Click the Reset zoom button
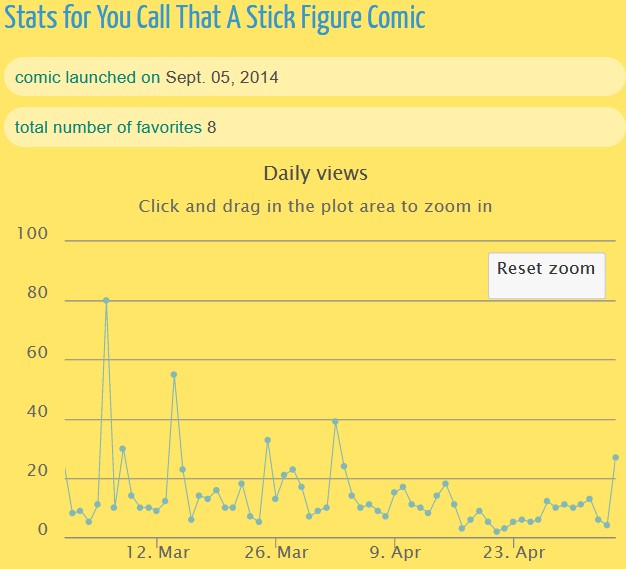626x569 pixels. [546, 268]
